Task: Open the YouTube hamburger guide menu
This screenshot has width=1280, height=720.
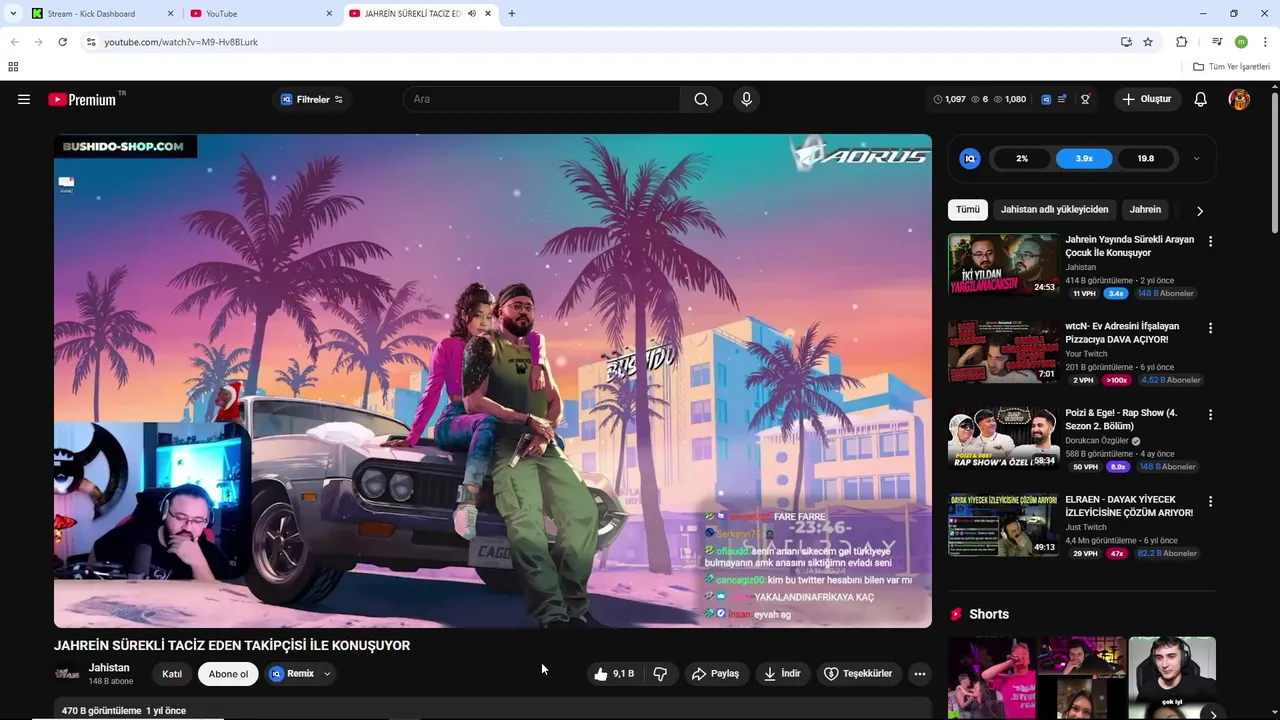Action: [x=24, y=99]
